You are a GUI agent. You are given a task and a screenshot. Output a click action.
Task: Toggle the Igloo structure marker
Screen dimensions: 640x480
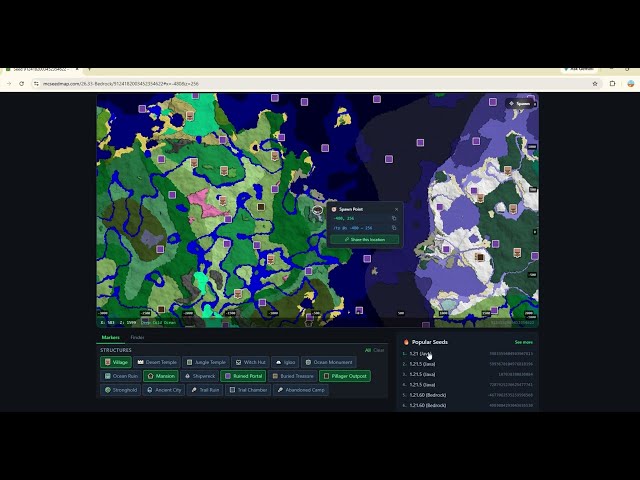(x=285, y=362)
